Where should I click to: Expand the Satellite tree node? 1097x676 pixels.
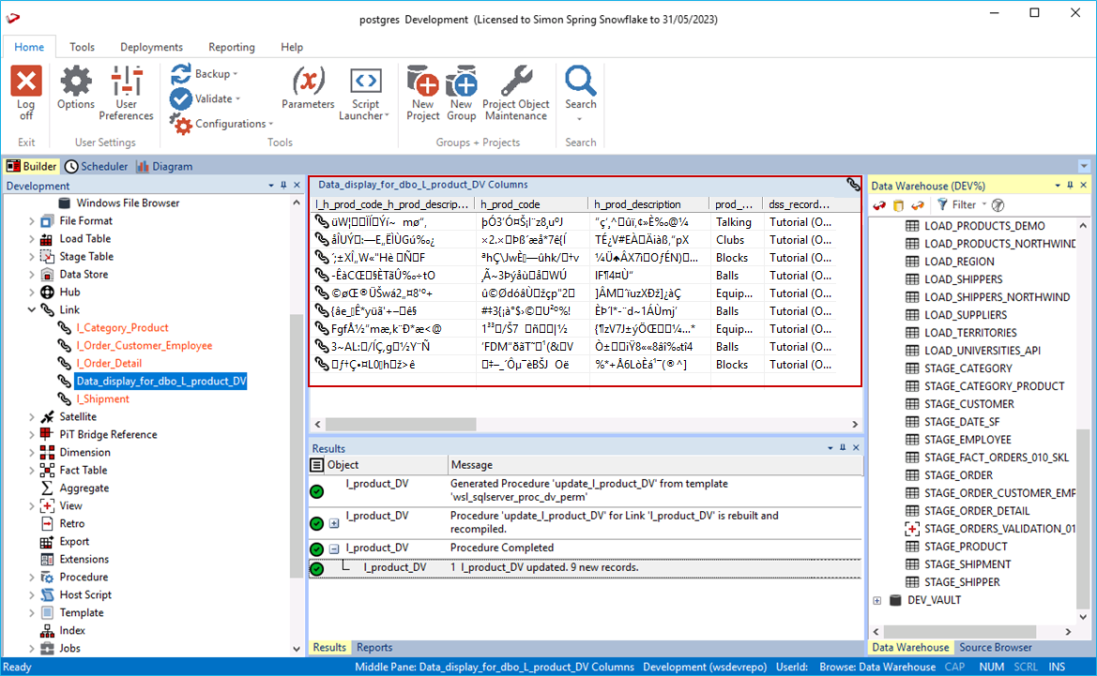click(31, 417)
